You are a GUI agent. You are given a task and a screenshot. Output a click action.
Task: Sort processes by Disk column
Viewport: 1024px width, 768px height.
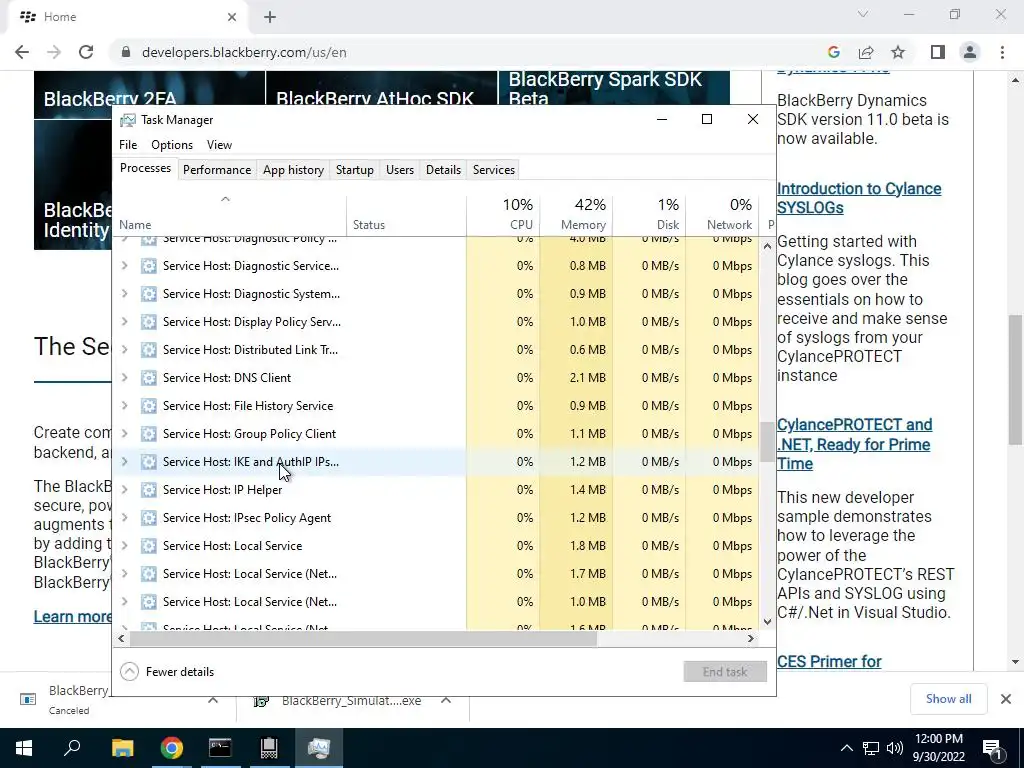[x=649, y=216]
